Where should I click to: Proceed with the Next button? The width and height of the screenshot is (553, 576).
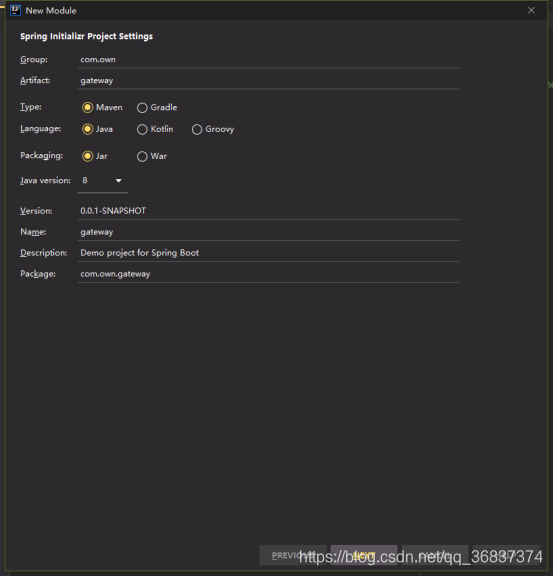tap(364, 555)
